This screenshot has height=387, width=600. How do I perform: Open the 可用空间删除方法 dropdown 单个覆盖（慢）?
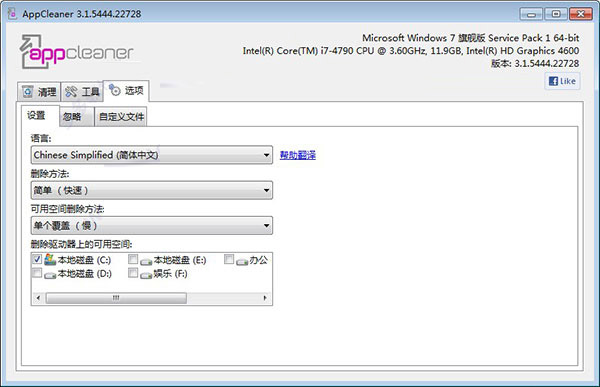click(x=152, y=225)
